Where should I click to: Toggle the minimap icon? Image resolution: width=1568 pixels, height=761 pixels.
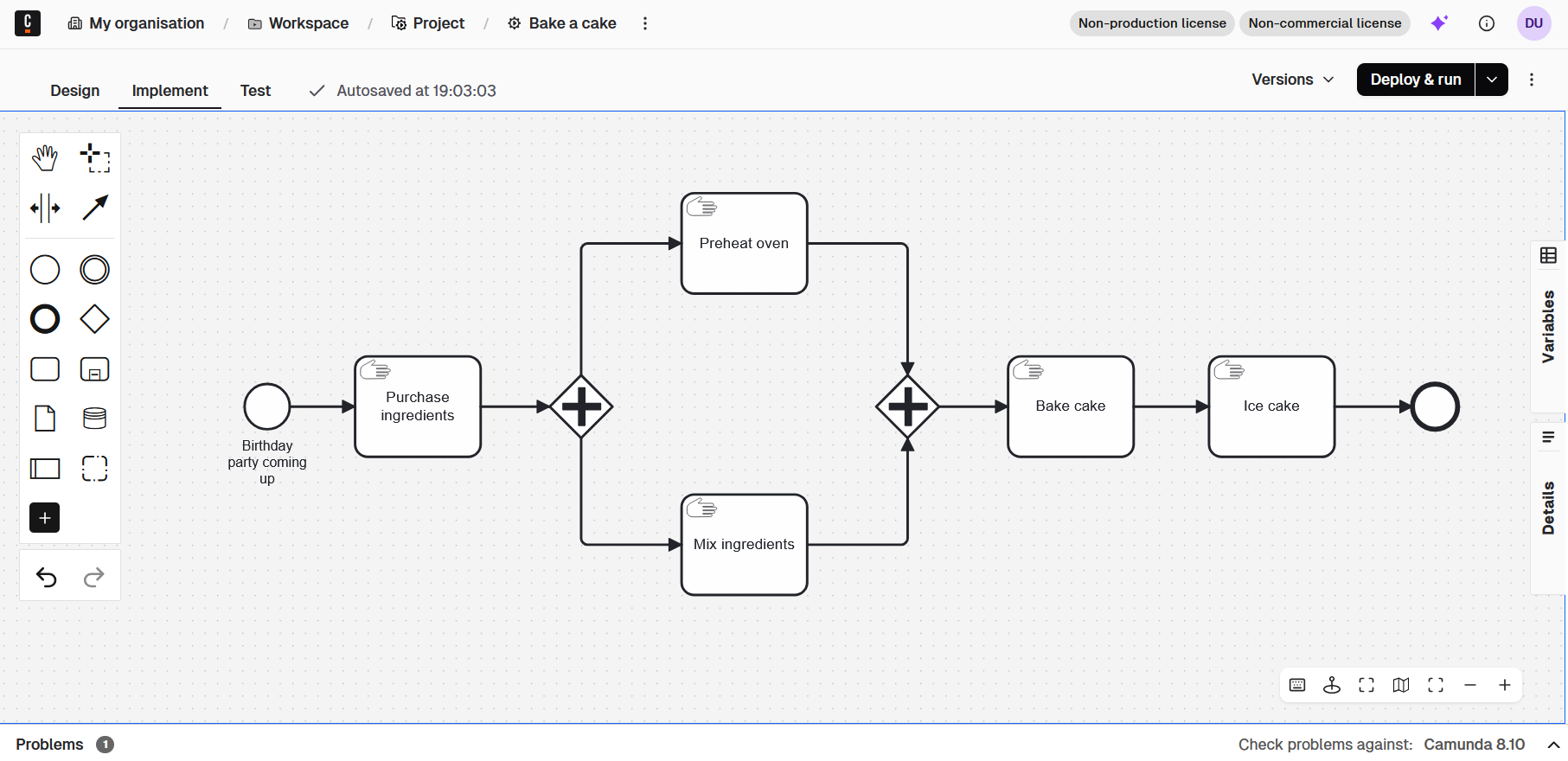pyautogui.click(x=1401, y=685)
